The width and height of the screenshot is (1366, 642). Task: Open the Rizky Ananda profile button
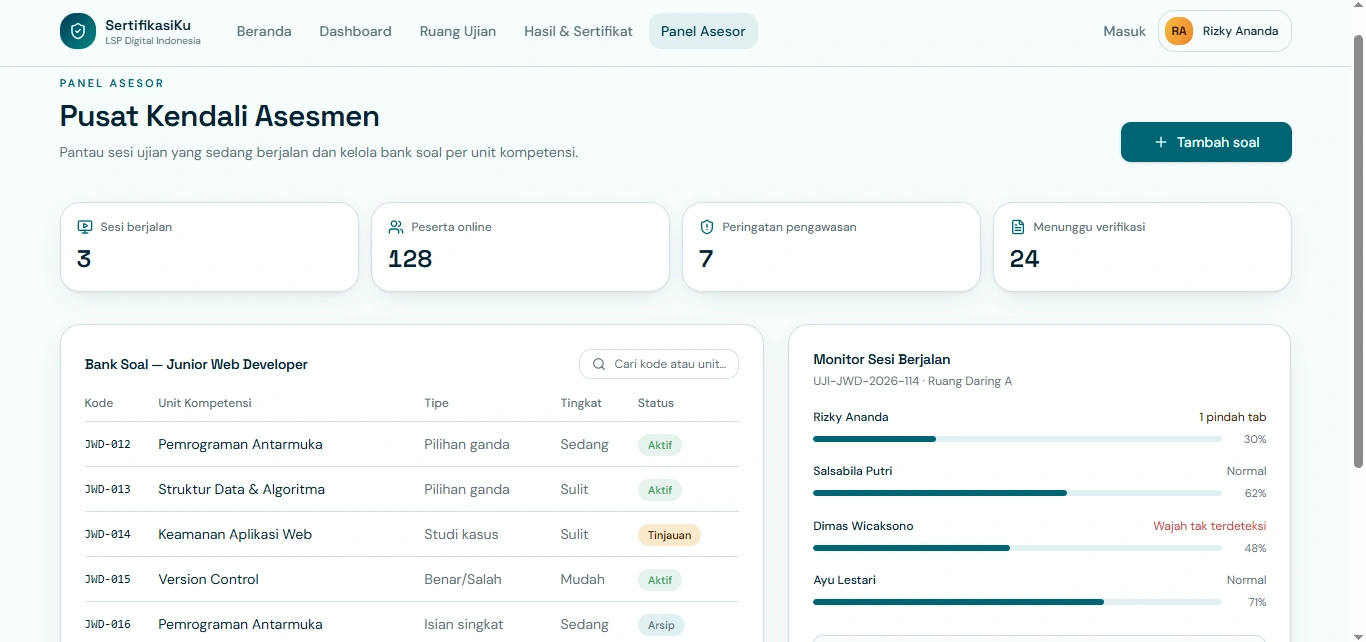(x=1225, y=31)
